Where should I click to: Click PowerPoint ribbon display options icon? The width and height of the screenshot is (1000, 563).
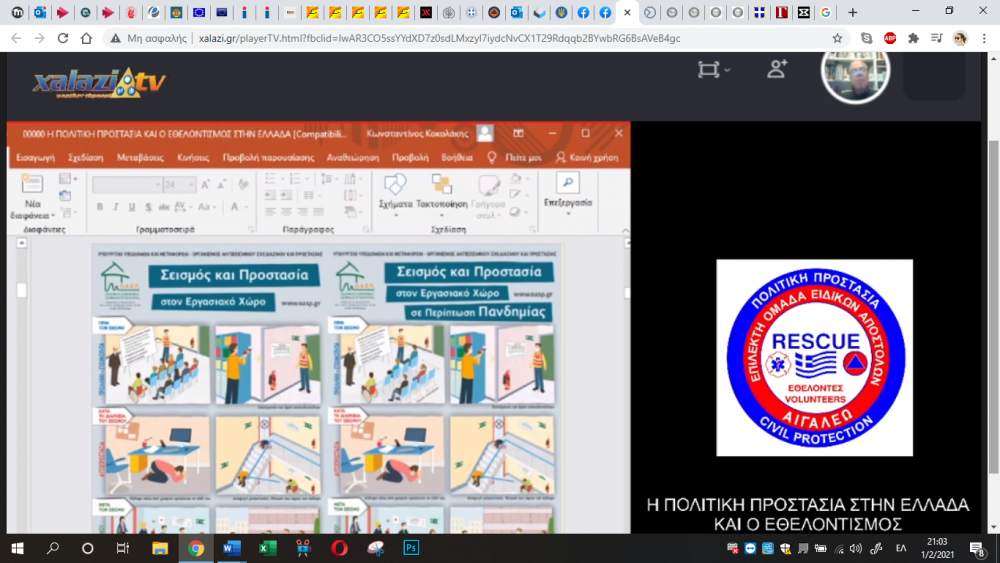518,133
